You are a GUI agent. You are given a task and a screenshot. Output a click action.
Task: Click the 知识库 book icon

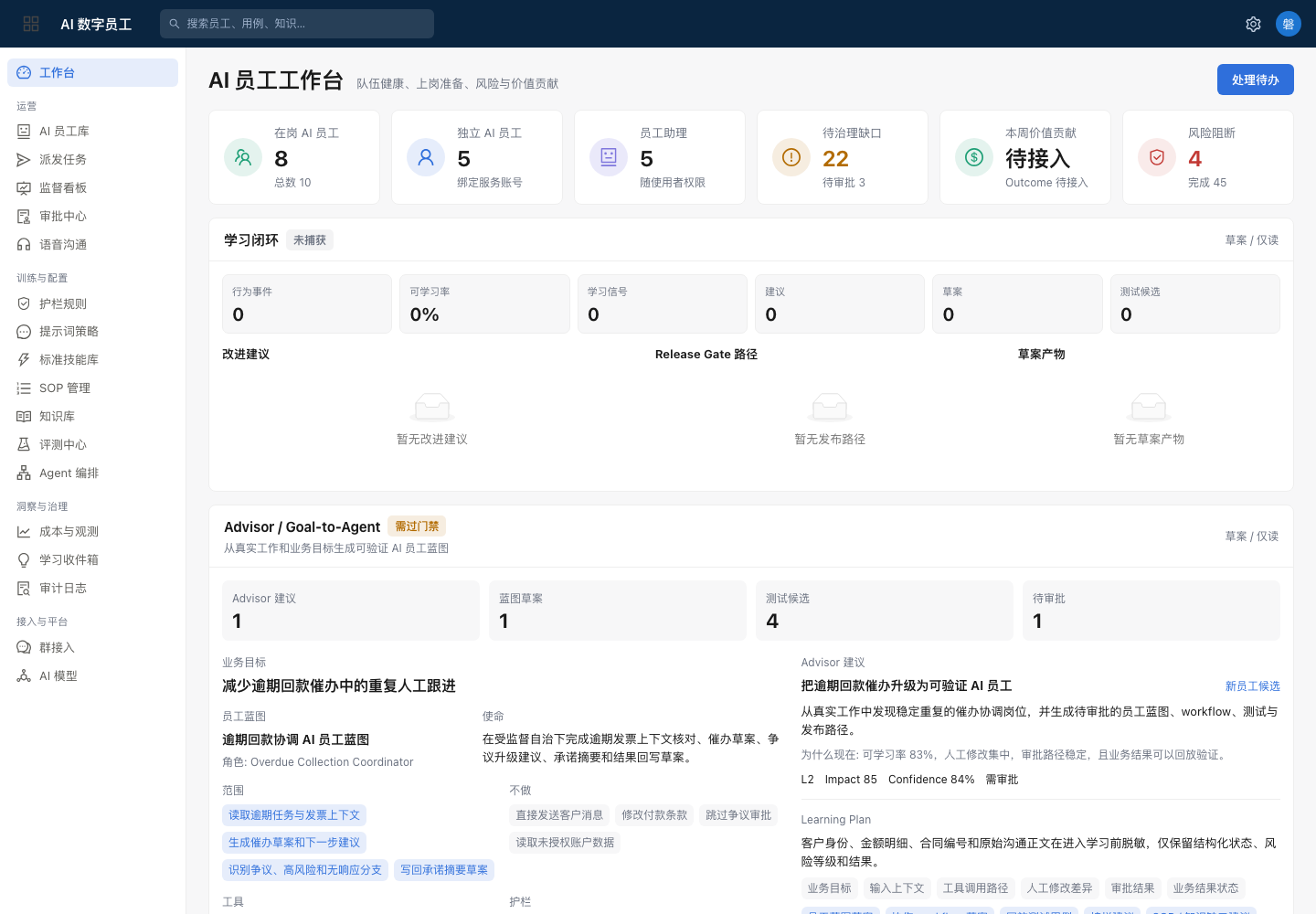tap(24, 416)
